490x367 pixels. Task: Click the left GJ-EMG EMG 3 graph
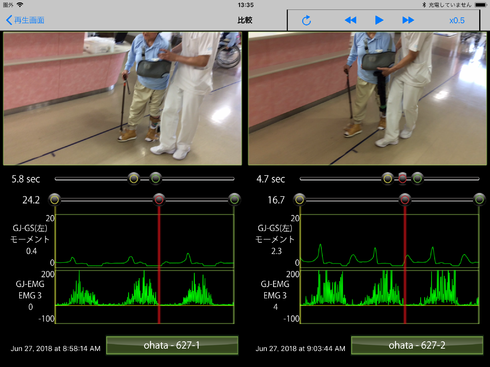[144, 297]
